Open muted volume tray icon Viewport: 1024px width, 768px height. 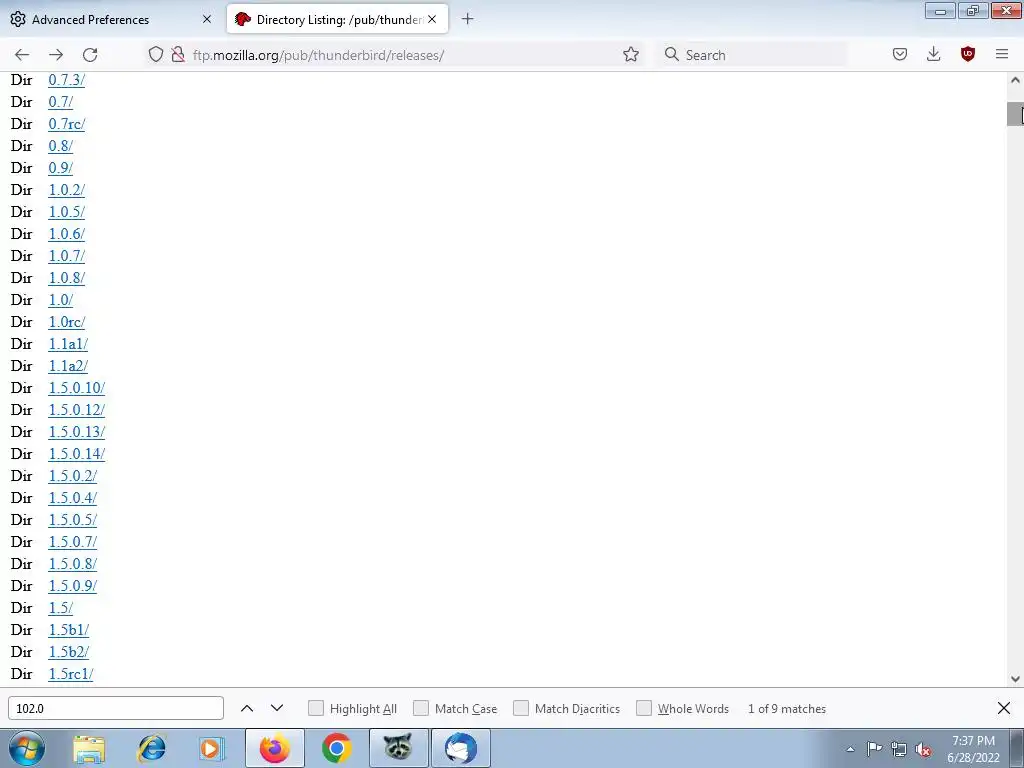tap(923, 749)
